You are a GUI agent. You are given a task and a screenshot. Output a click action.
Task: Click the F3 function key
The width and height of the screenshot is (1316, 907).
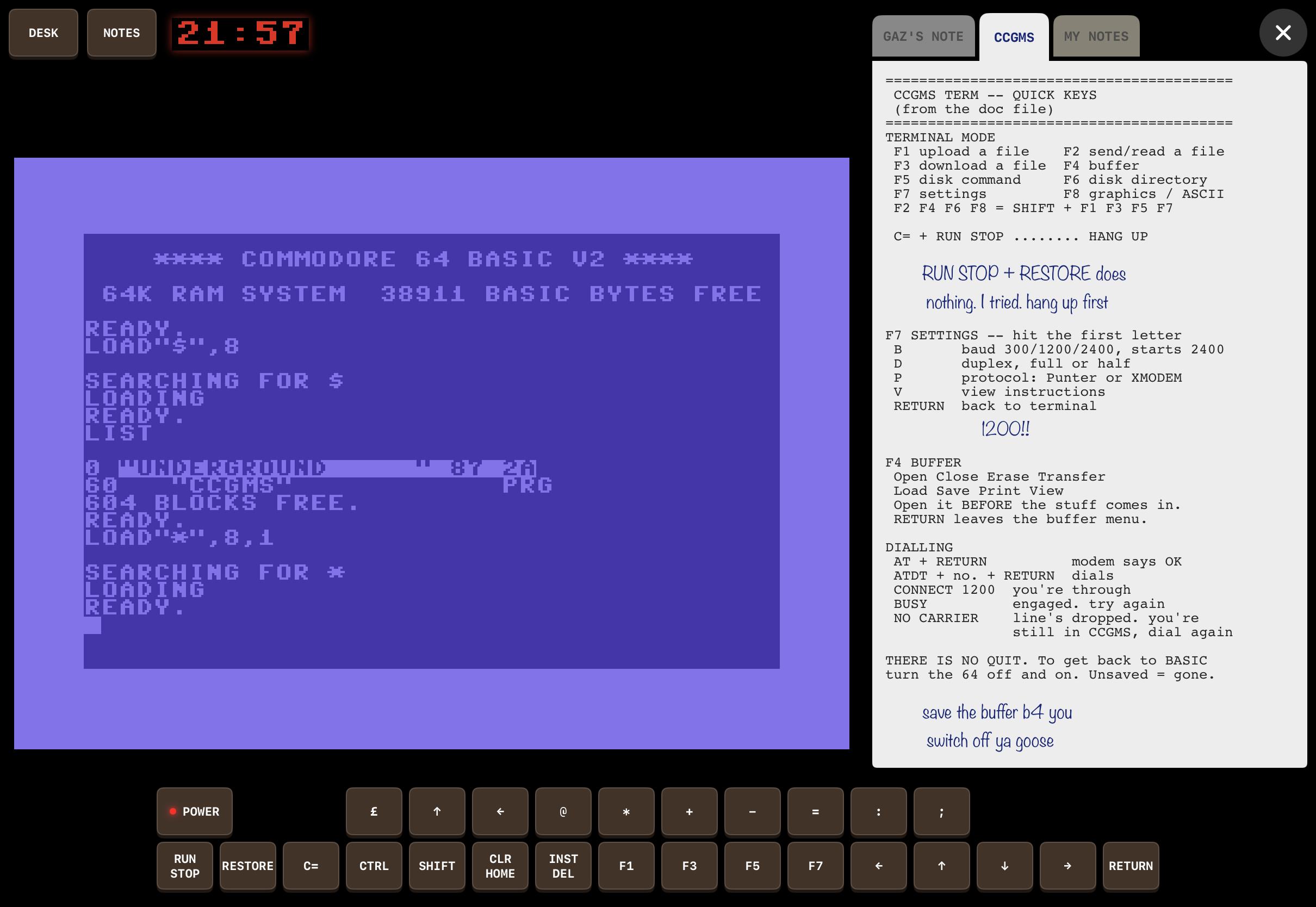[x=689, y=866]
